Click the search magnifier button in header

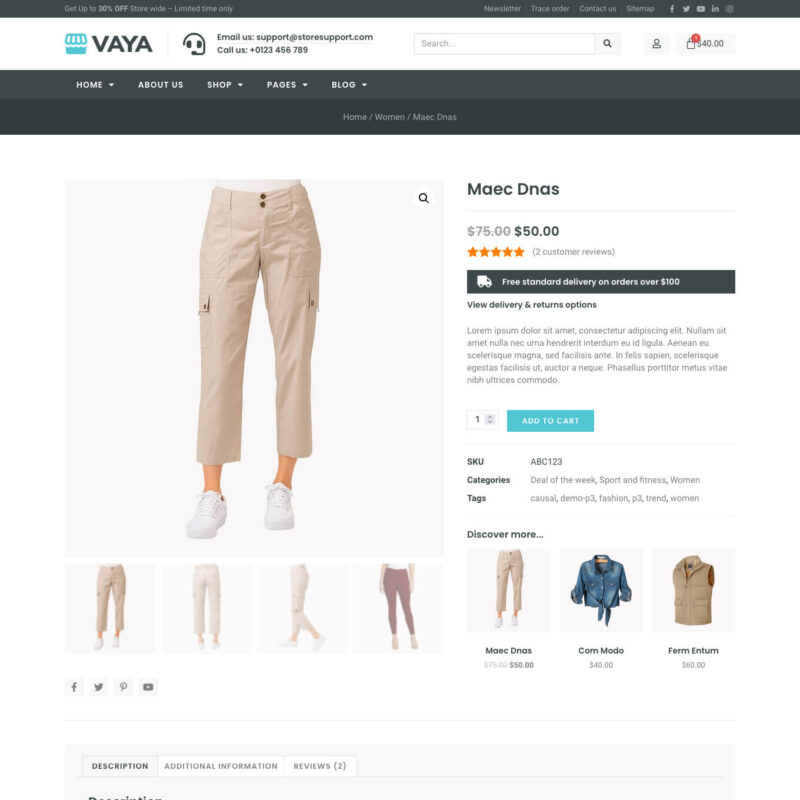pyautogui.click(x=607, y=43)
